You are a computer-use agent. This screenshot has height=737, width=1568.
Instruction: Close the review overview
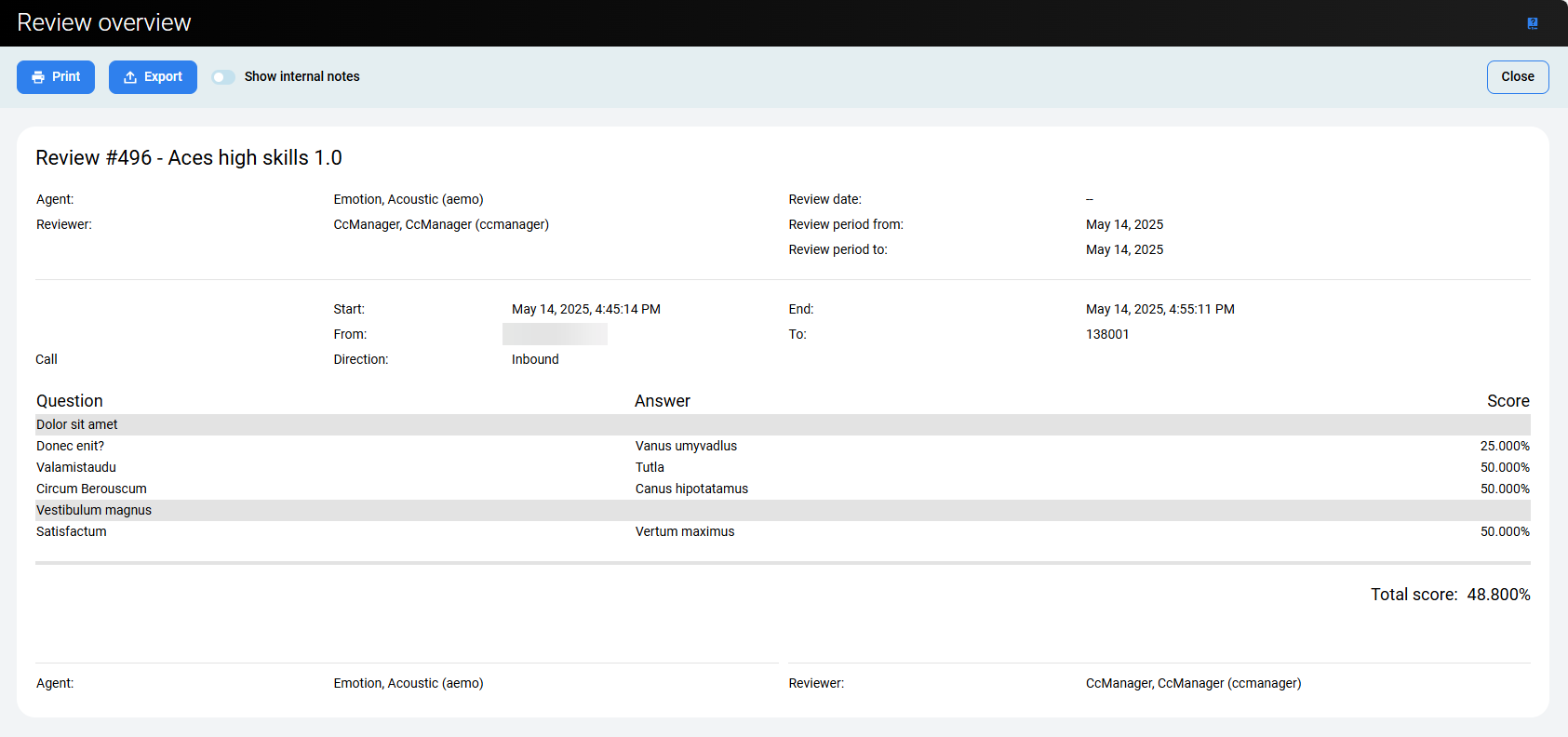click(1517, 77)
